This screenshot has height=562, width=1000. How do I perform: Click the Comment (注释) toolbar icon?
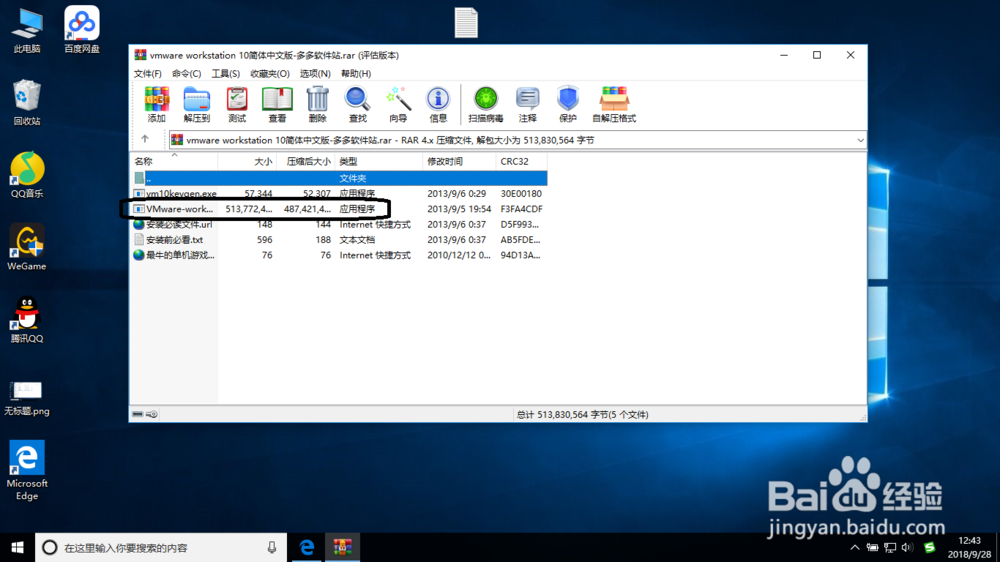point(527,105)
